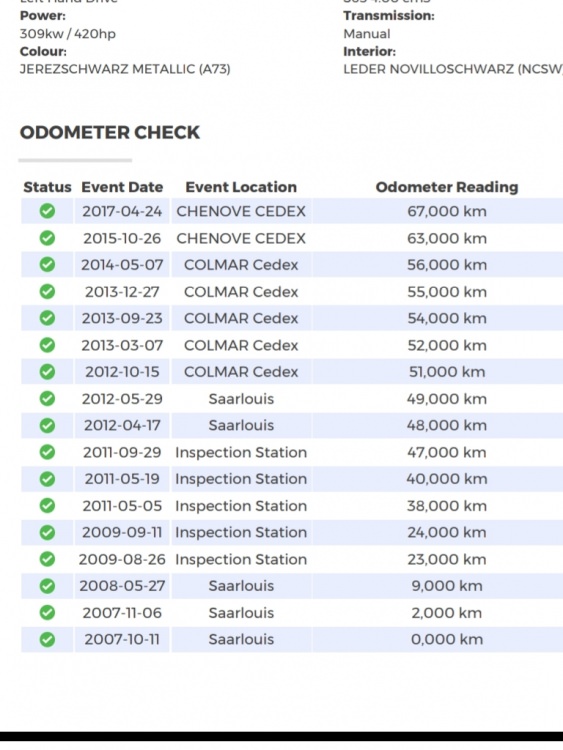This screenshot has height=750, width=563.
Task: Click green check icon for 2009-08-26 row
Action: [47, 559]
